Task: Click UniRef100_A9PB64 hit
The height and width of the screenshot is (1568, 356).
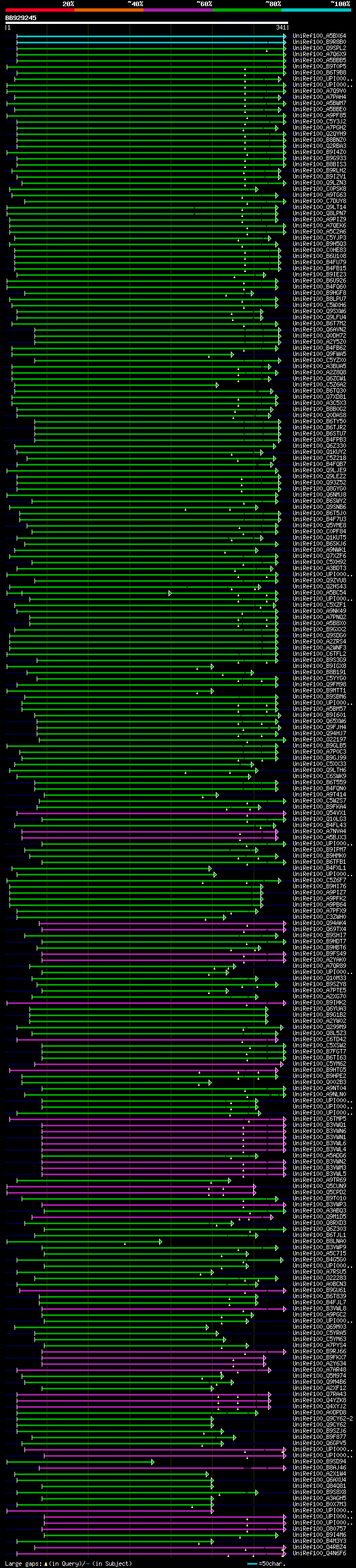Action: click(x=319, y=904)
